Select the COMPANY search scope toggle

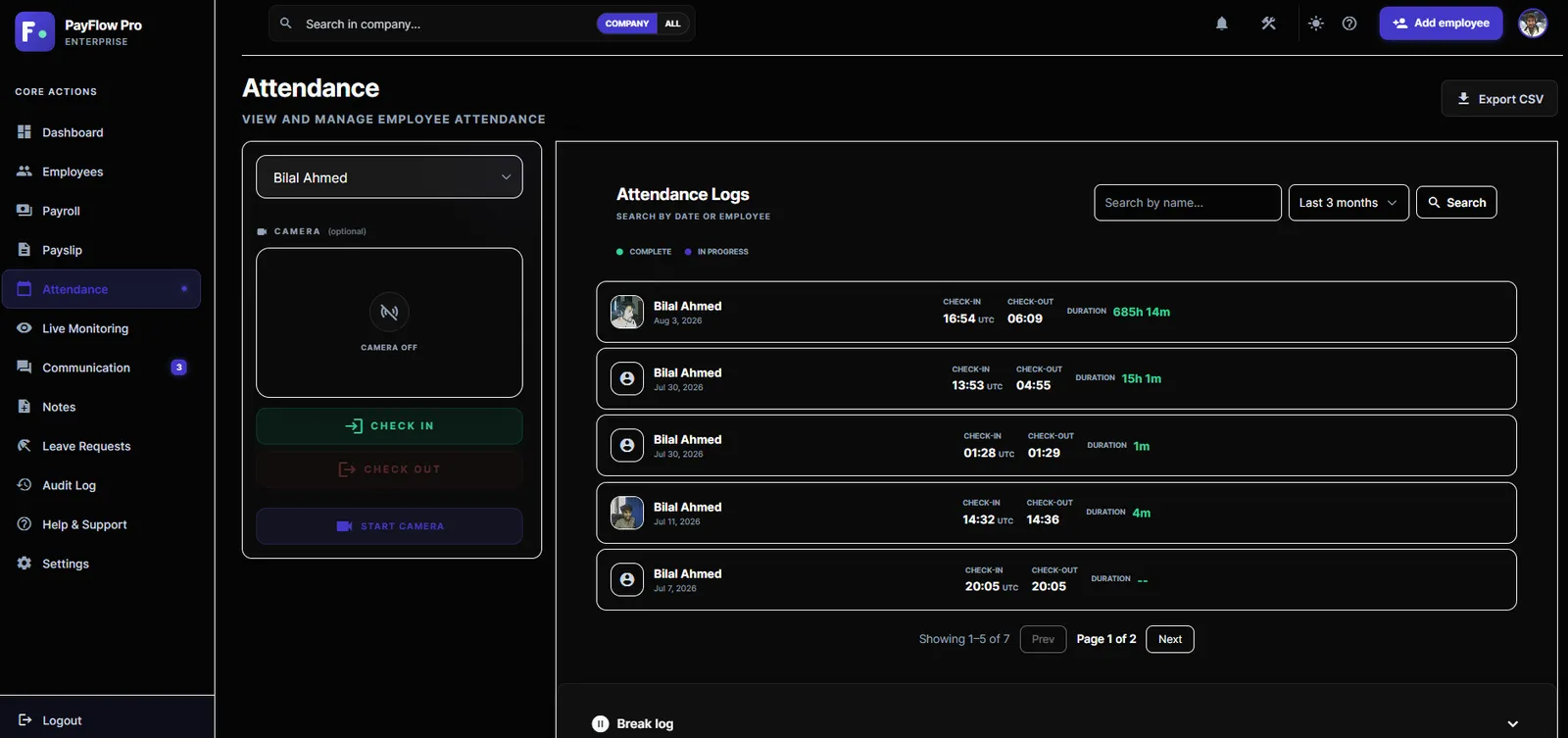coord(627,24)
